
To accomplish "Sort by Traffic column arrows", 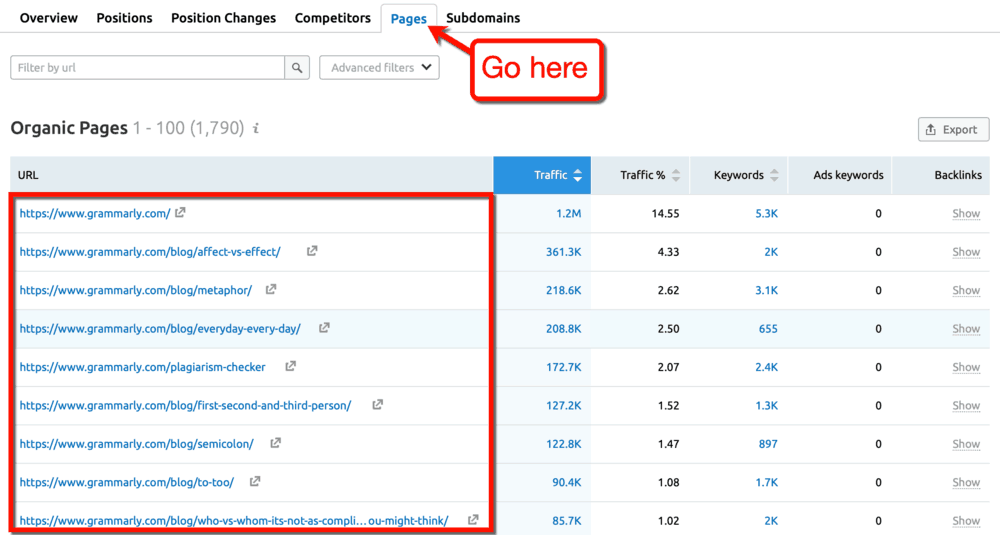I will [x=577, y=175].
